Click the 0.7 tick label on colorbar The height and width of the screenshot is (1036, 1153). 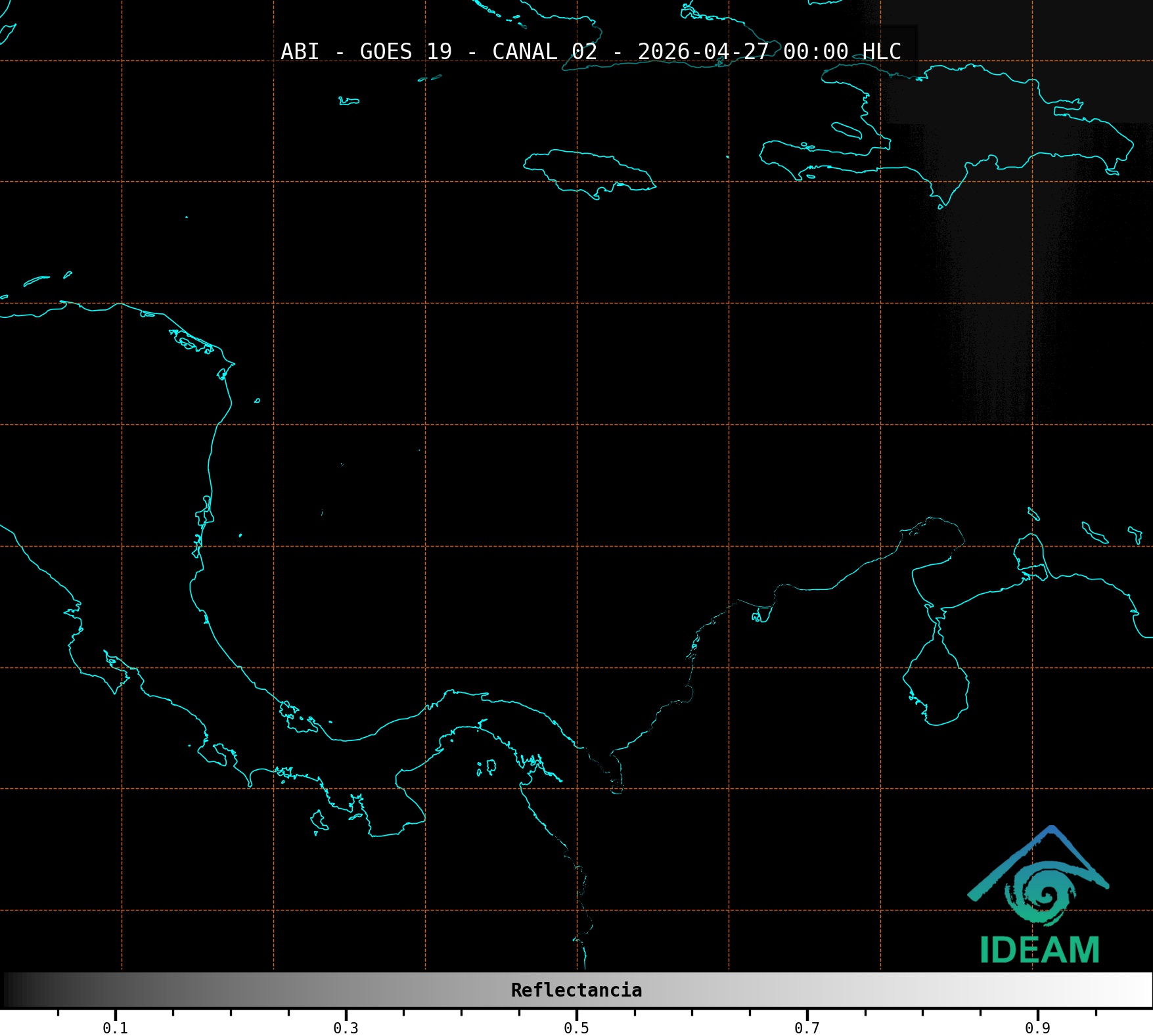(x=807, y=1028)
